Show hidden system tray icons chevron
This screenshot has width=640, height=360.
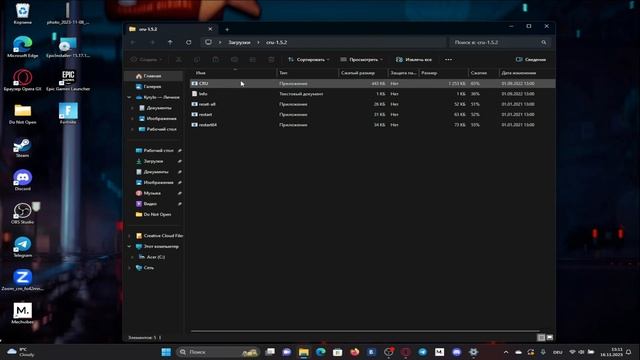[x=506, y=352]
